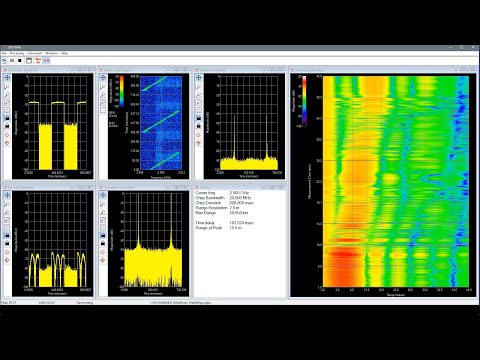
Task: Select pan tool in lobed waveform plot window
Action: (7, 195)
